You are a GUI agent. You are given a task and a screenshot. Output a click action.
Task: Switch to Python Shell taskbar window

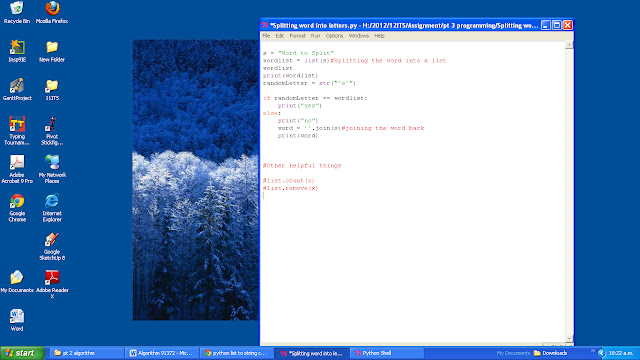pos(387,353)
